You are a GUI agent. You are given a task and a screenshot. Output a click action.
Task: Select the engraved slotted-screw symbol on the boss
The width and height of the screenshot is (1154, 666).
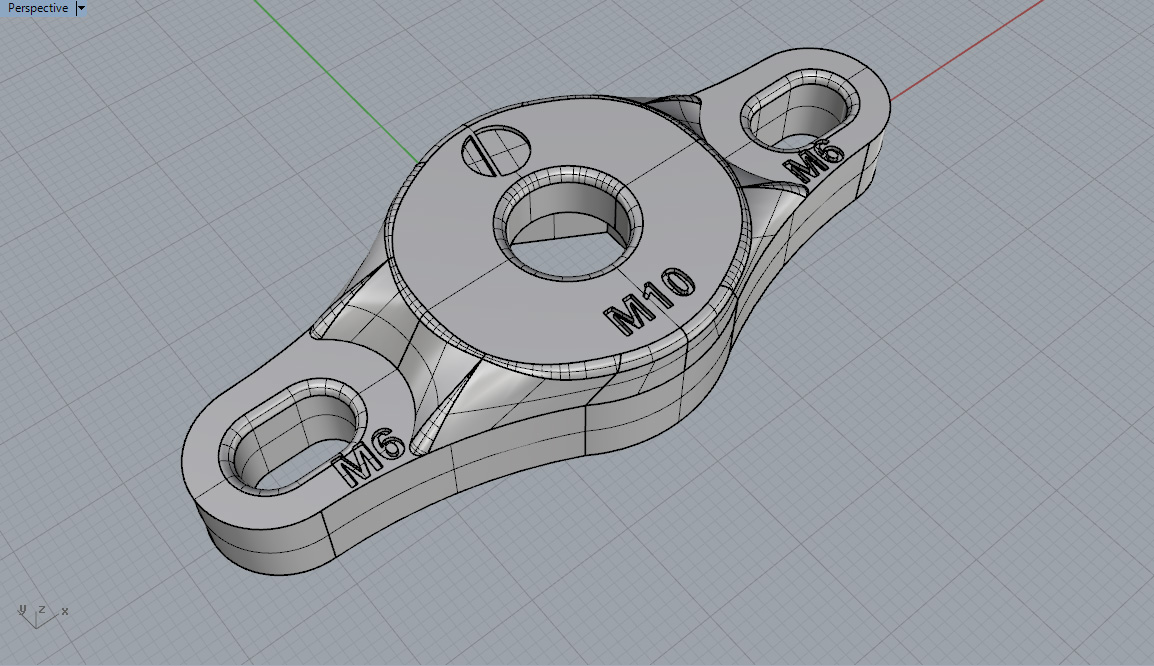point(493,150)
